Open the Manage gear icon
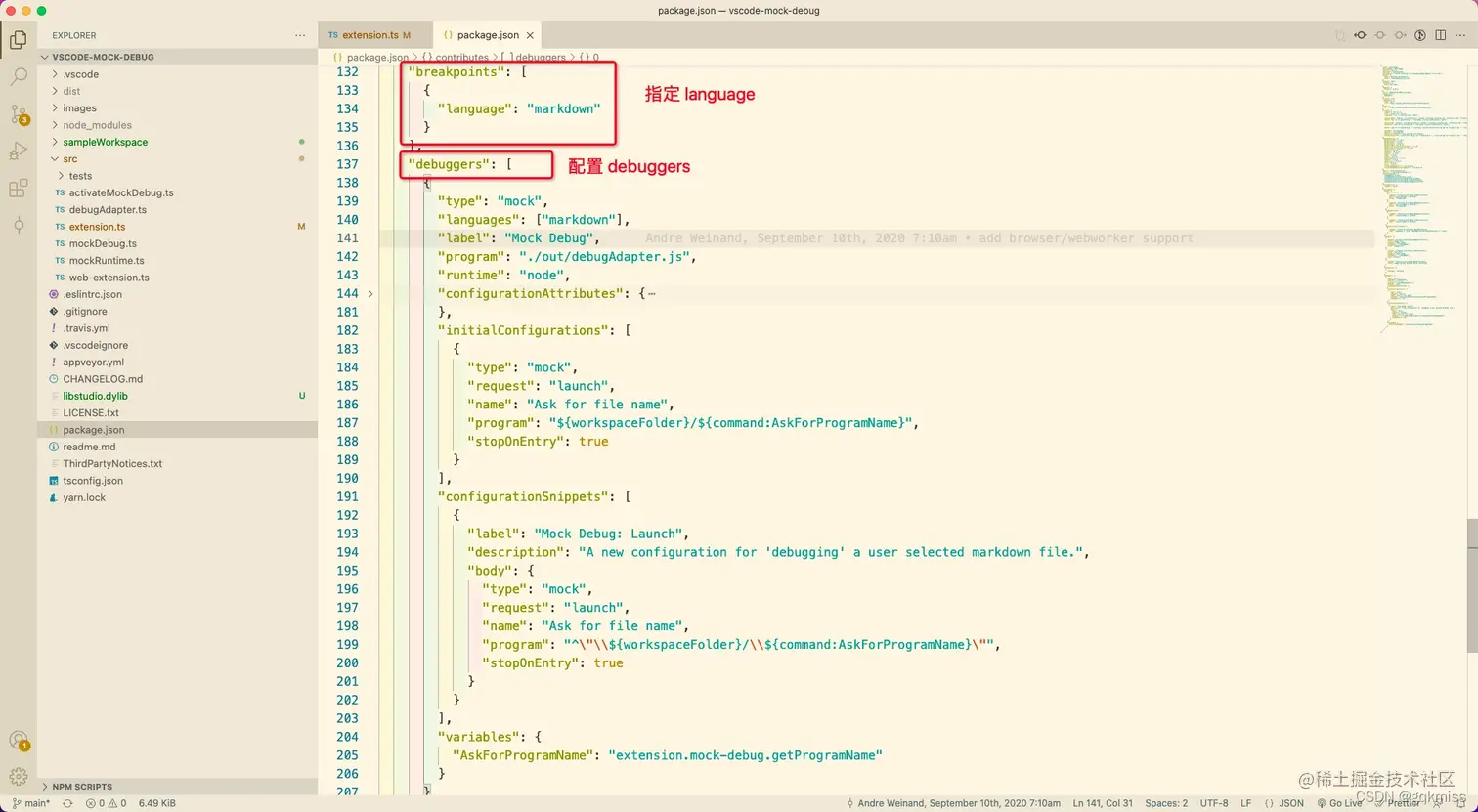The height and width of the screenshot is (812, 1478). click(x=19, y=777)
